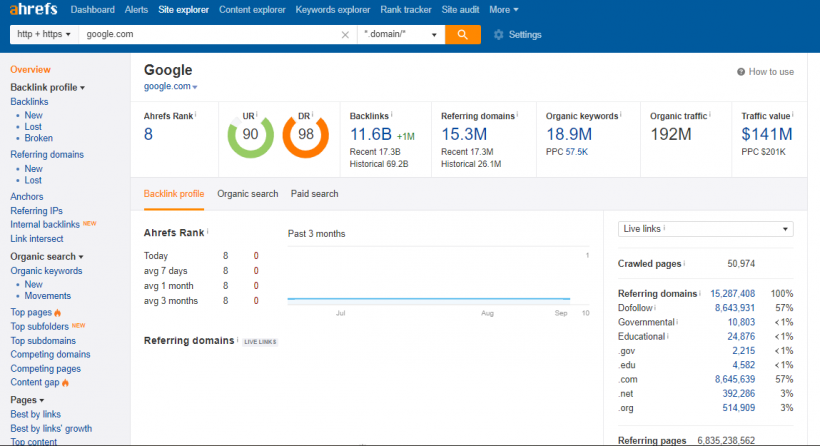820x446 pixels.
Task: Click info icon beside Organic keywords metric
Action: (x=621, y=114)
